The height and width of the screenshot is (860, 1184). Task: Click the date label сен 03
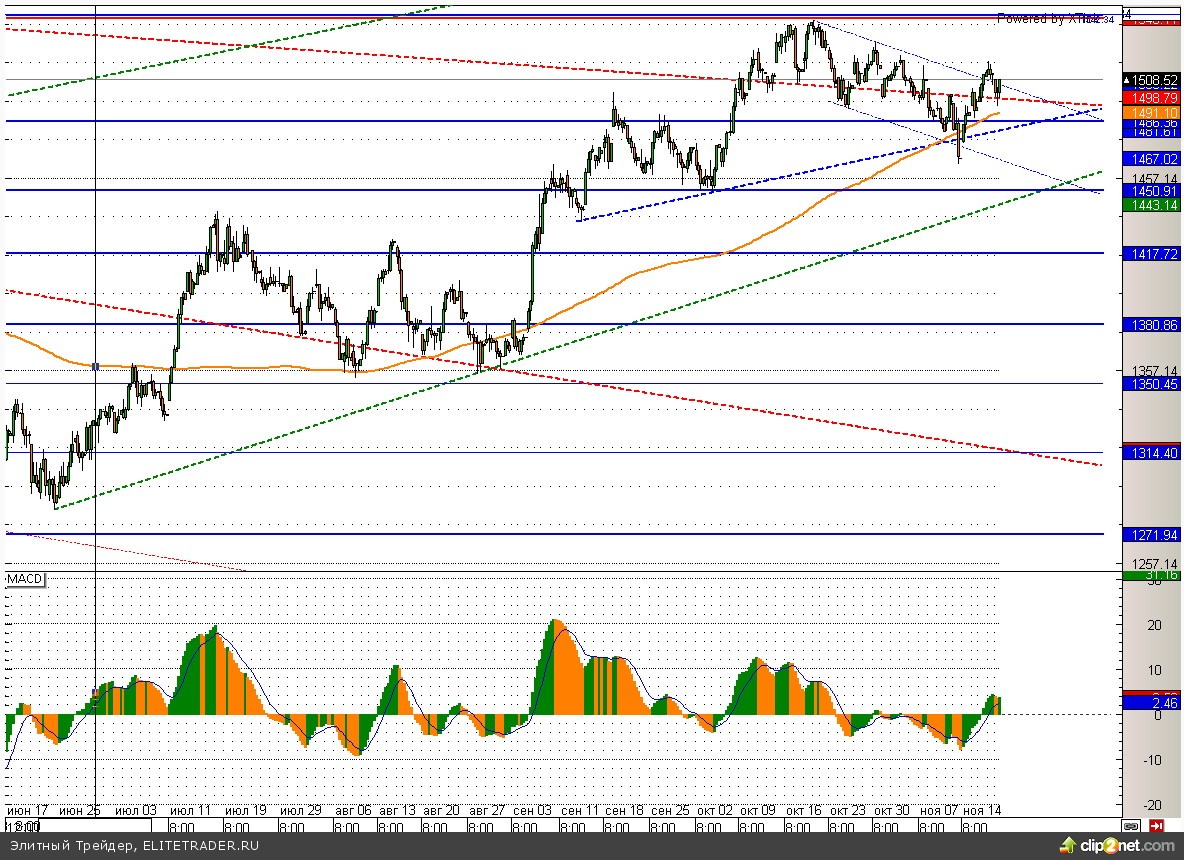(532, 811)
